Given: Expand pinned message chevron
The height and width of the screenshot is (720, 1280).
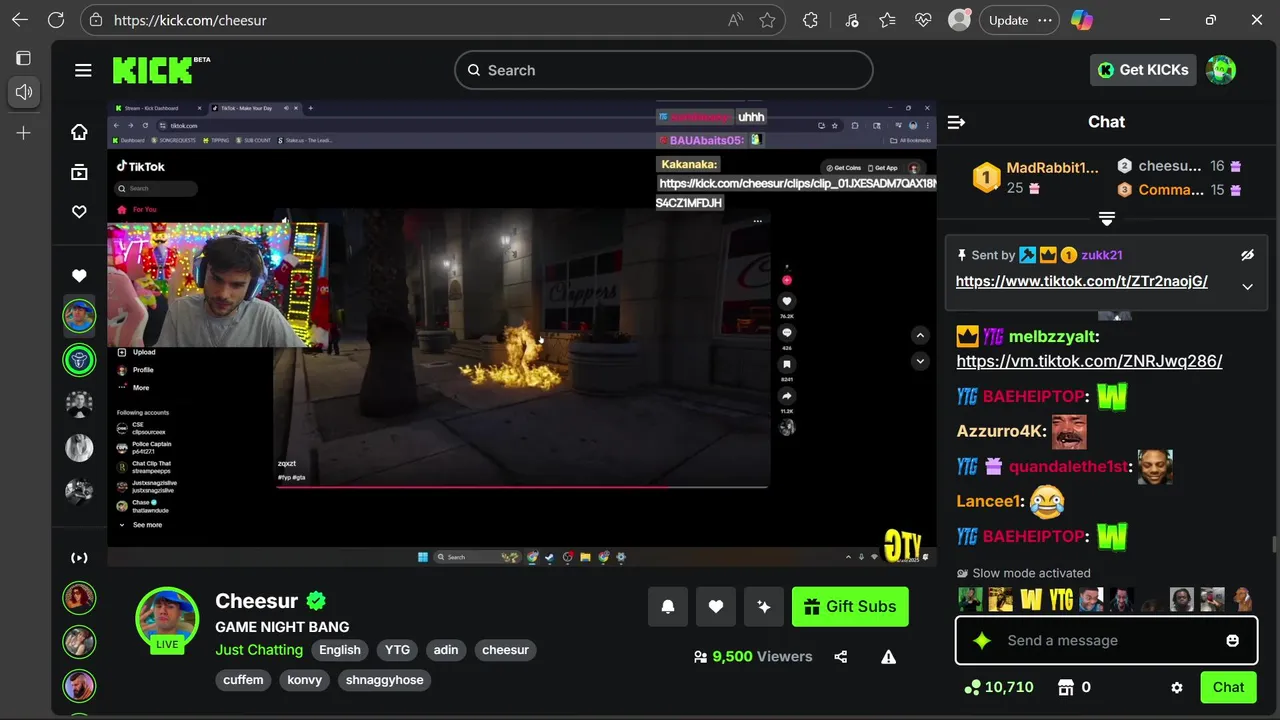Looking at the screenshot, I should [1247, 287].
